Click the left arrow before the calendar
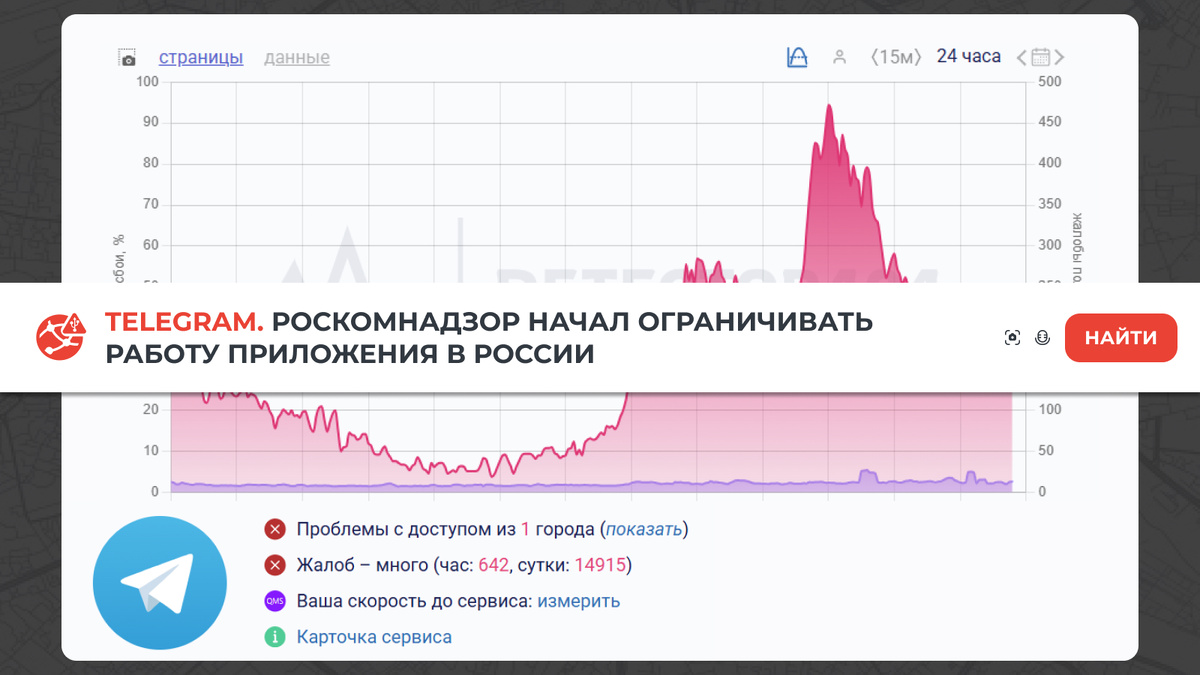The image size is (1200, 675). [1022, 57]
